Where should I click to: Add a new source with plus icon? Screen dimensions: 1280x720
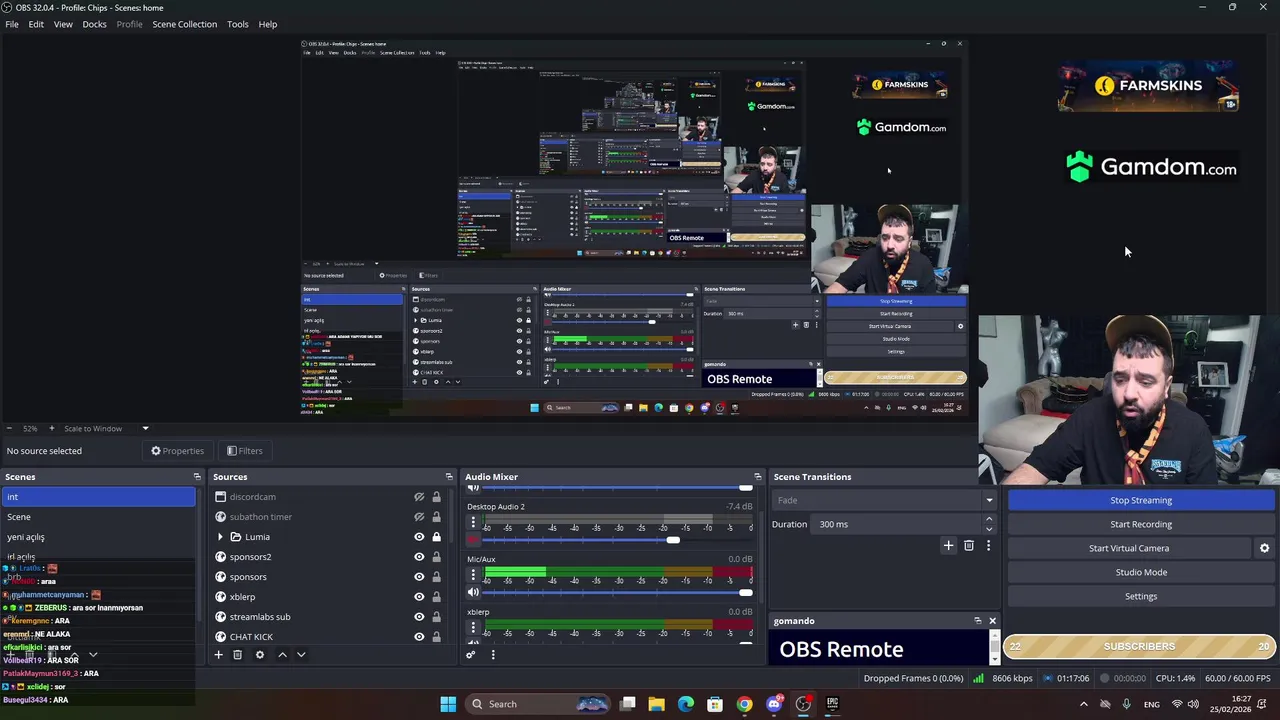[218, 655]
